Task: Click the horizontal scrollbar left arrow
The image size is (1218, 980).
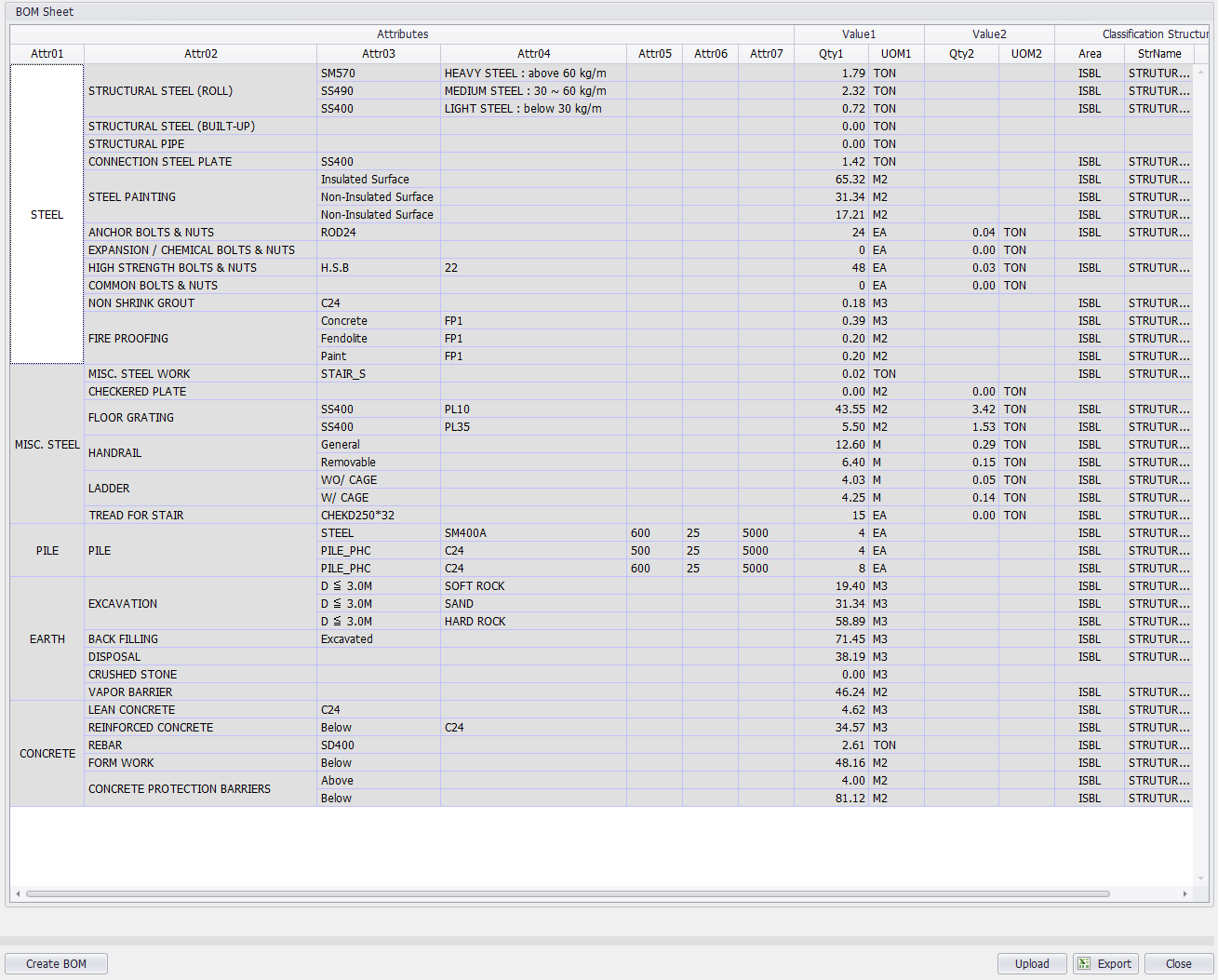Action: (19, 893)
